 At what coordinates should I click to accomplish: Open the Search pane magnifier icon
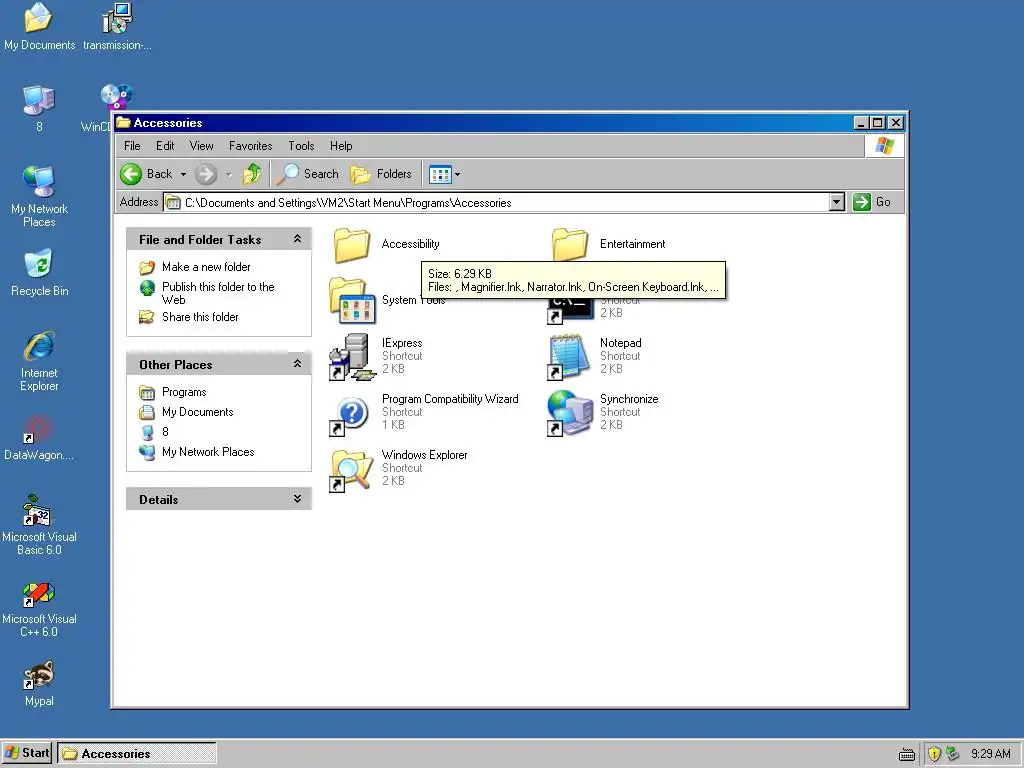click(287, 174)
